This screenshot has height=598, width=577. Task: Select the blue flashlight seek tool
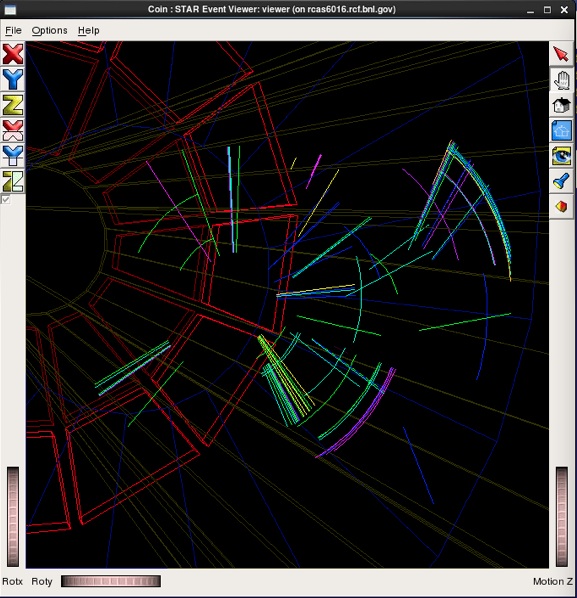pyautogui.click(x=561, y=181)
